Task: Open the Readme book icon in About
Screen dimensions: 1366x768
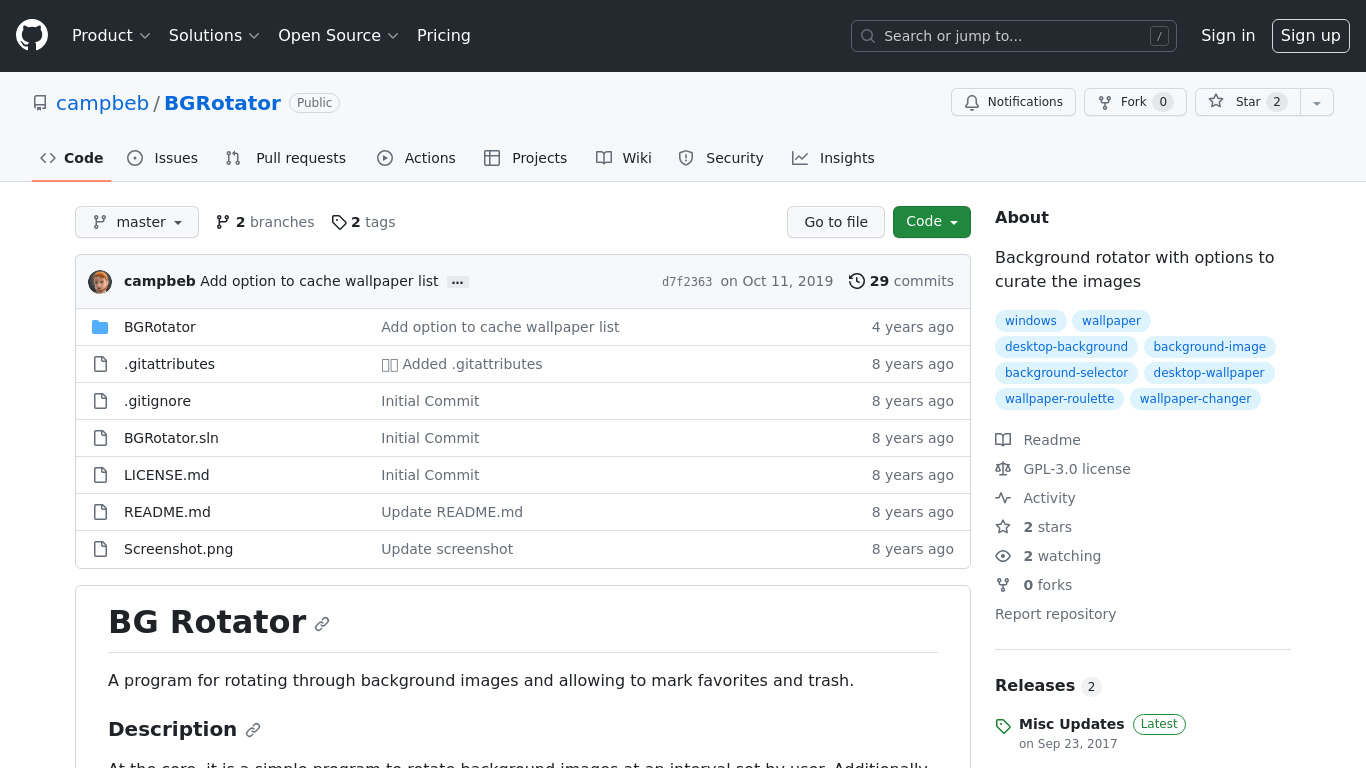Action: (x=1003, y=440)
